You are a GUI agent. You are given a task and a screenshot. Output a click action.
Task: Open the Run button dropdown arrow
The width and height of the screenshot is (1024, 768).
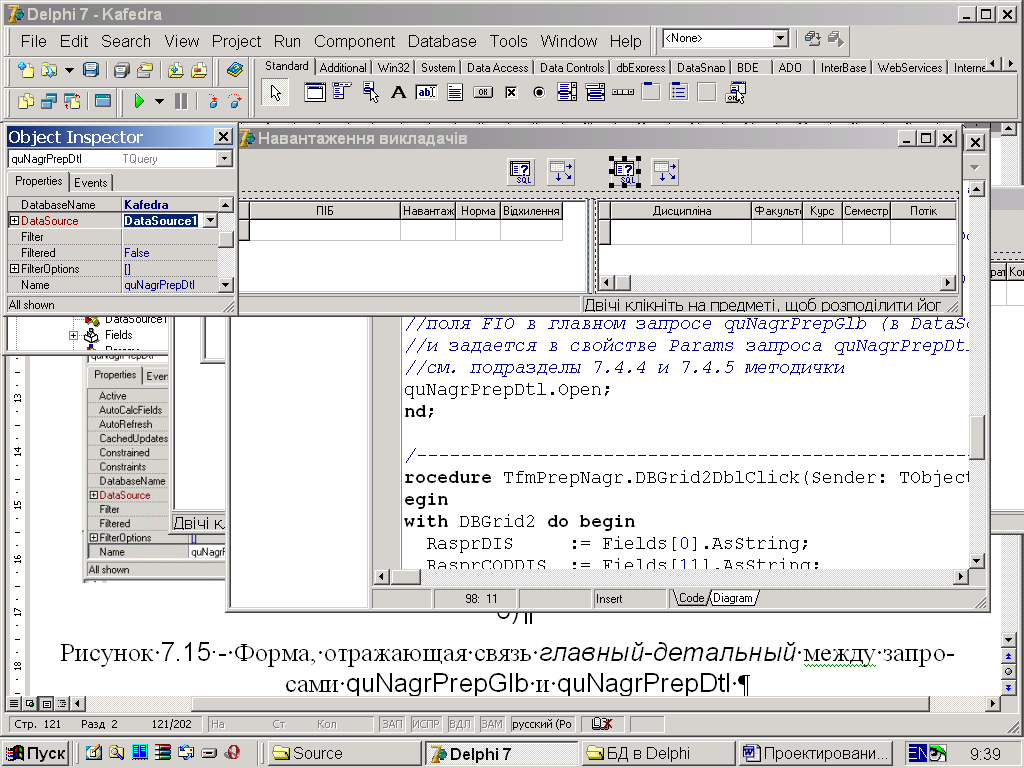[x=159, y=102]
